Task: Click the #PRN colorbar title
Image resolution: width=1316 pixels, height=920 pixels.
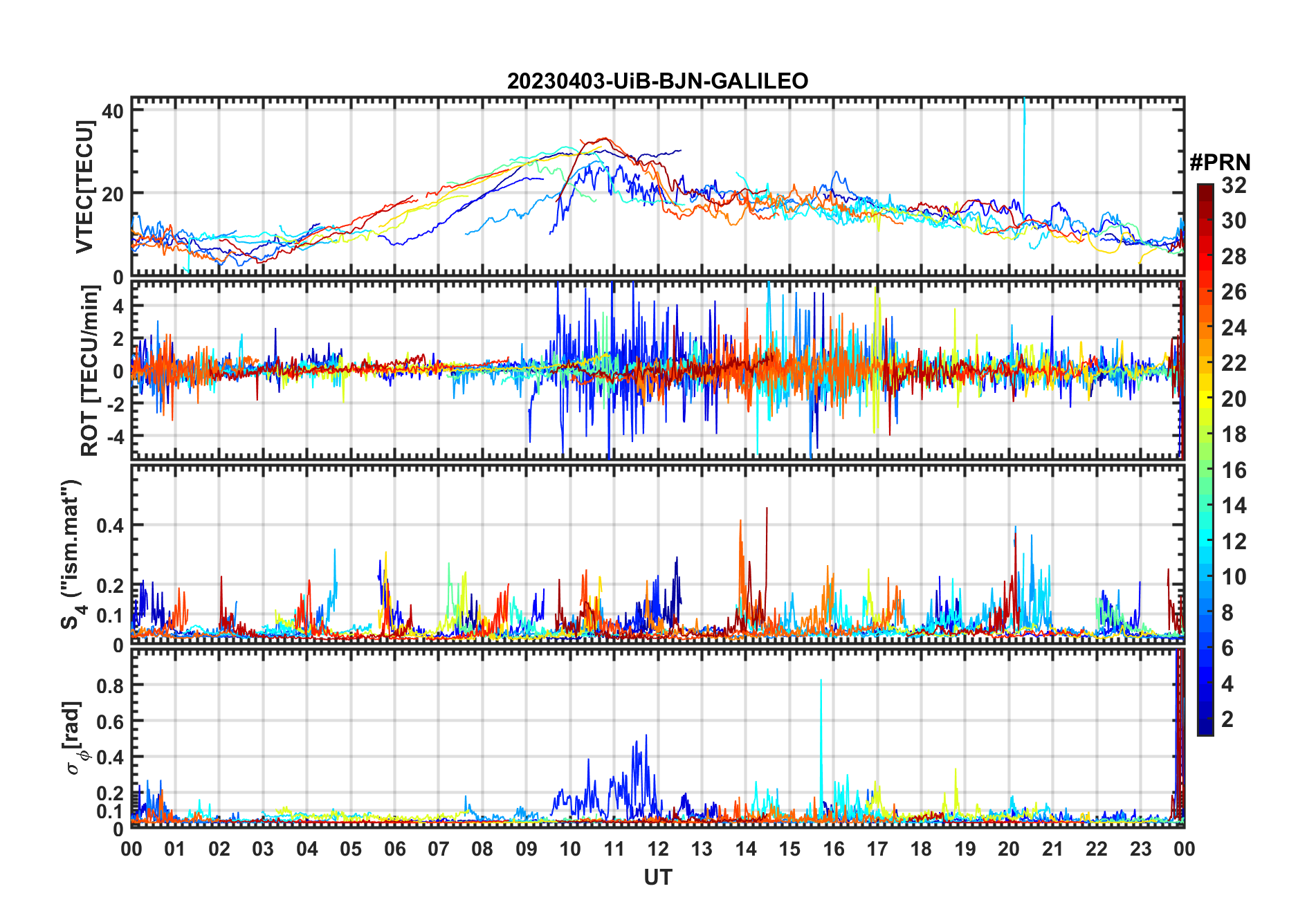Action: [1220, 163]
